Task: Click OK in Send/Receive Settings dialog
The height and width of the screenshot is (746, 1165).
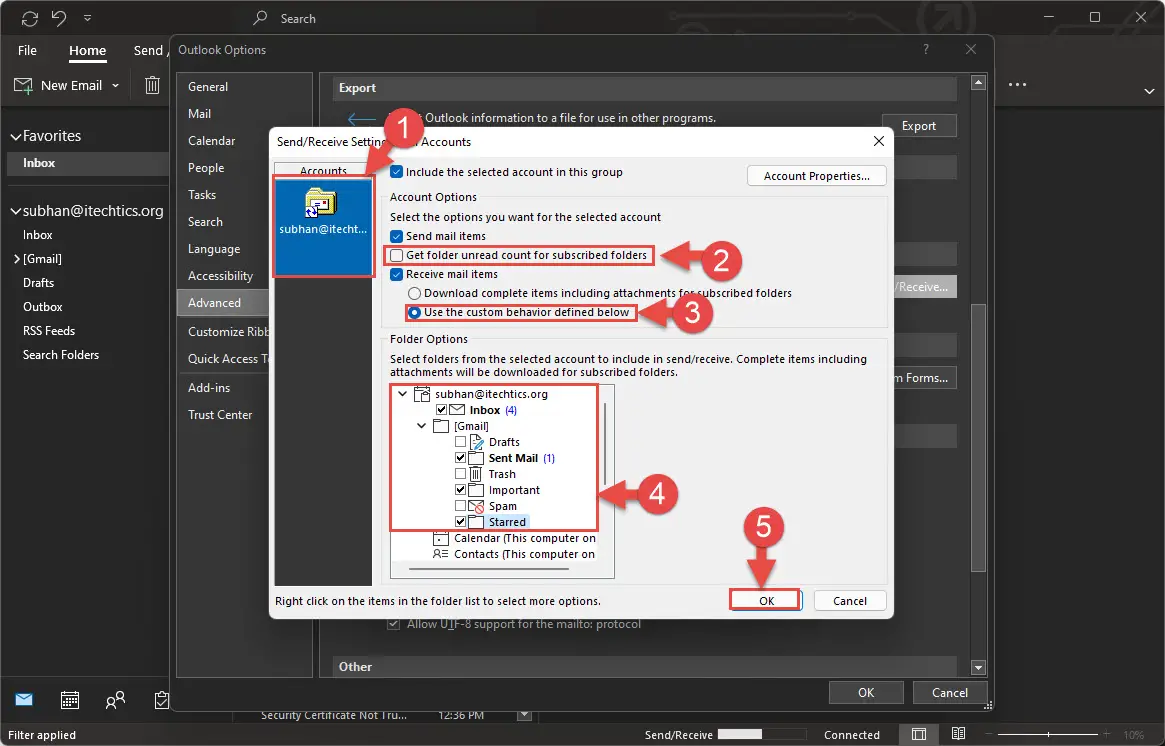Action: [x=765, y=601]
